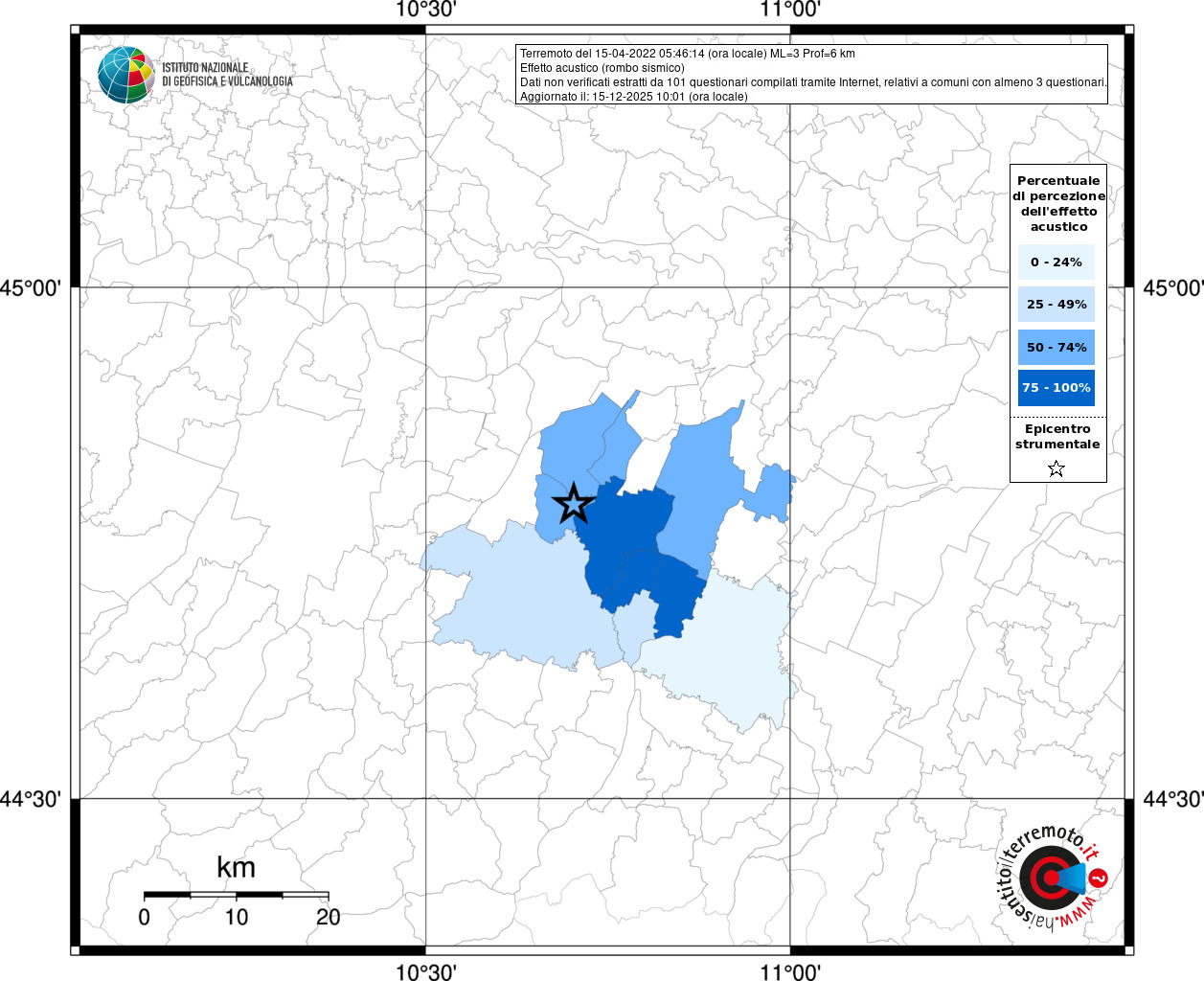
Task: Click the dark blue central municipality
Action: pos(623,536)
